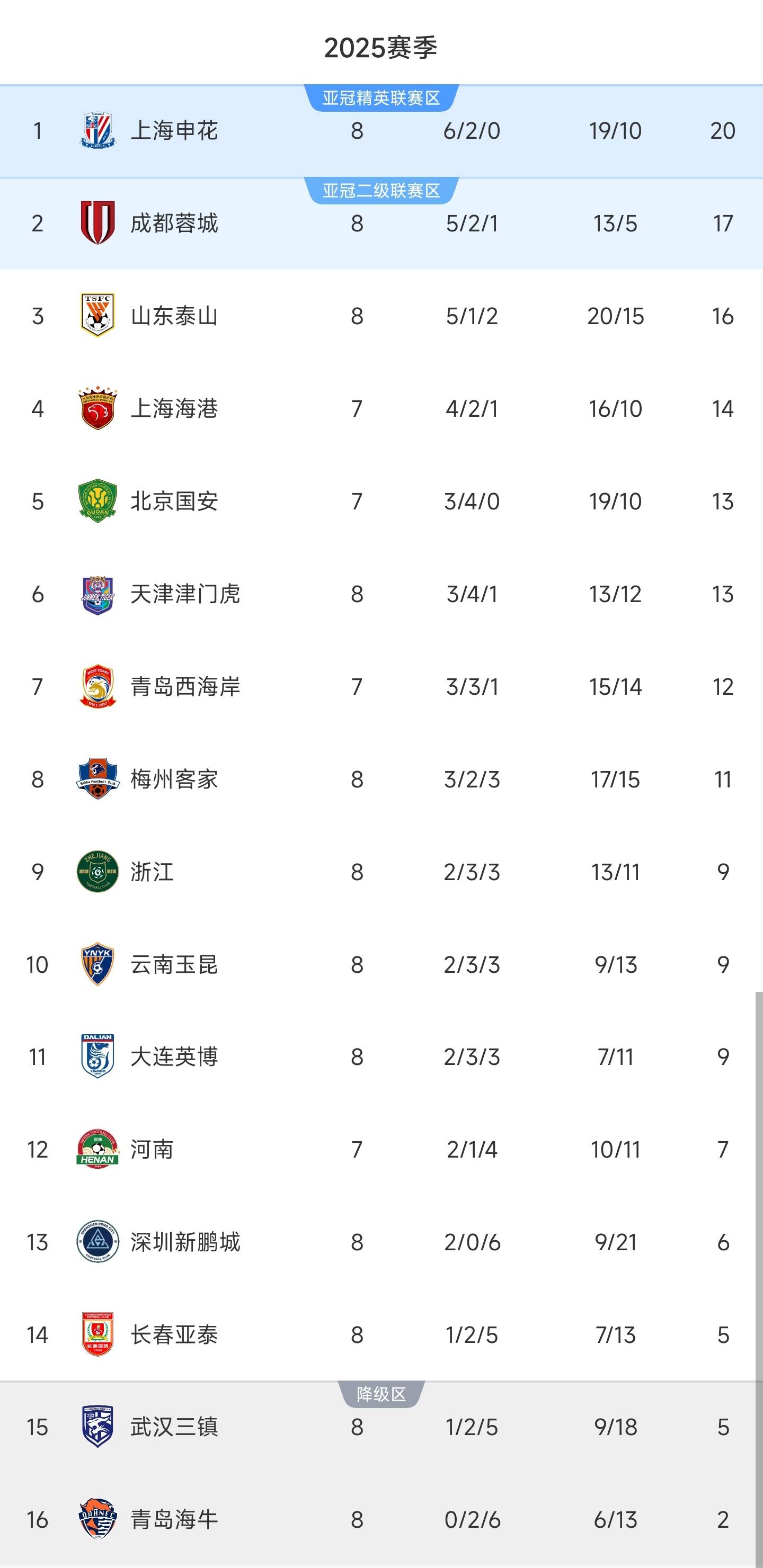
Task: Tap the 2025赛季 season title
Action: (381, 48)
